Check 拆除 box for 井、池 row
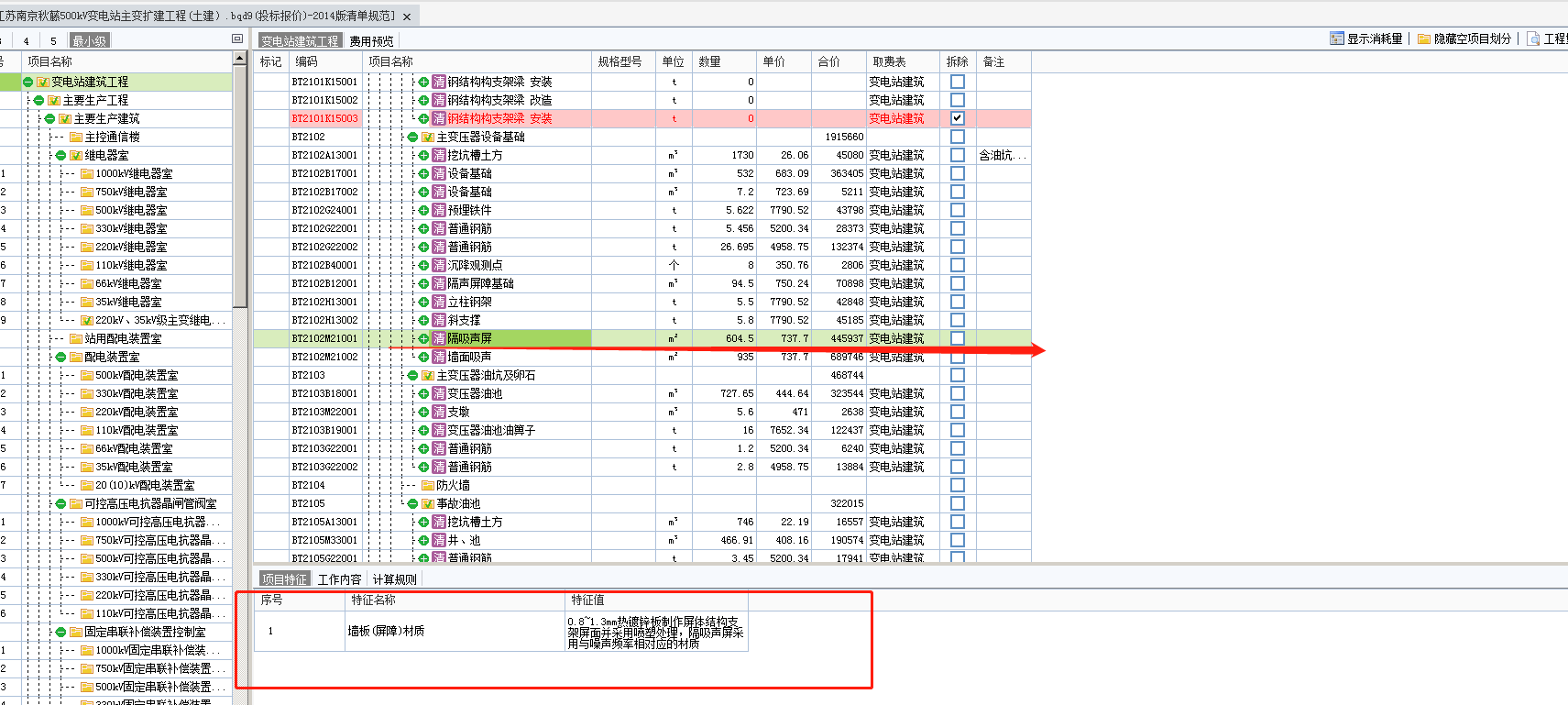1568x705 pixels. click(958, 540)
